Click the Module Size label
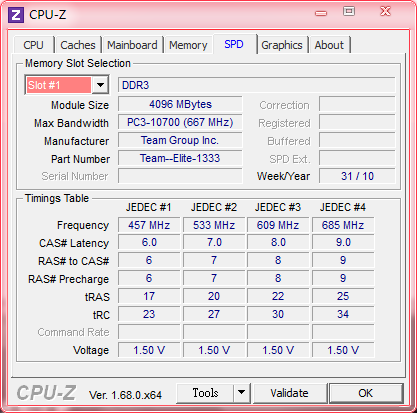Viewport: 417px width, 413px height. click(x=80, y=105)
